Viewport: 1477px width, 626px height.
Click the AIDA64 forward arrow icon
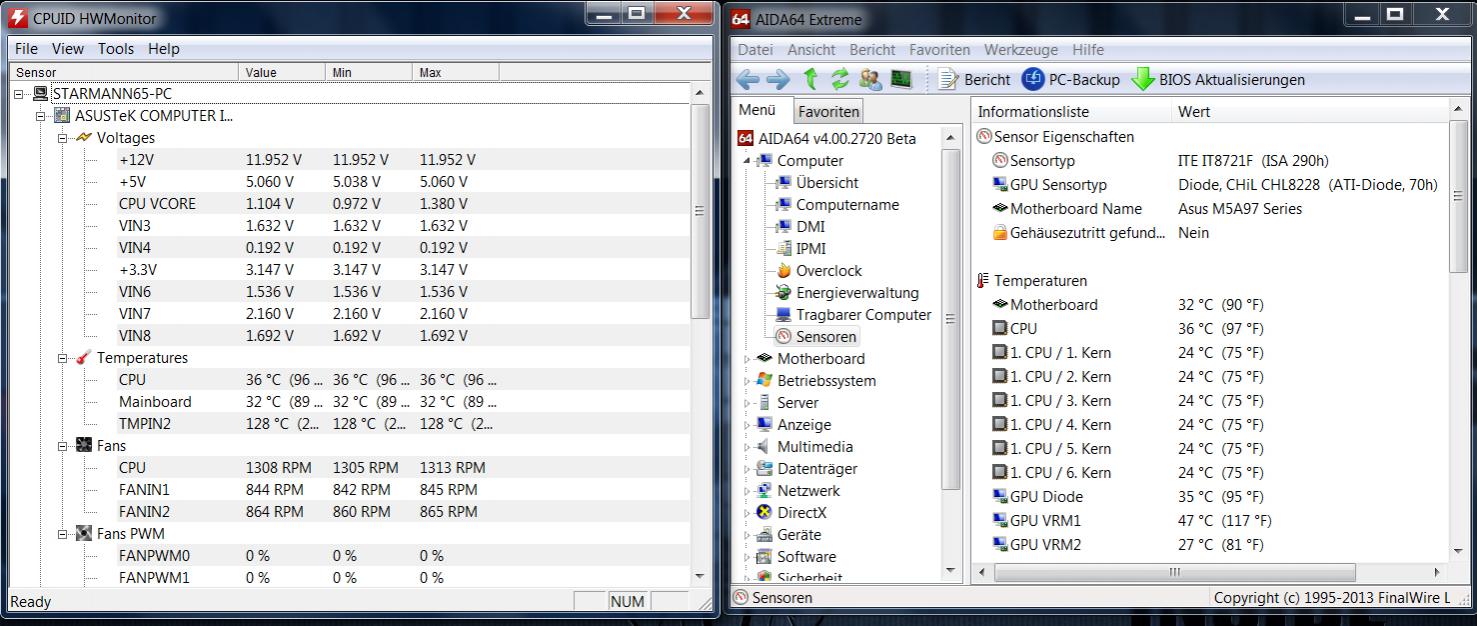pyautogui.click(x=778, y=80)
